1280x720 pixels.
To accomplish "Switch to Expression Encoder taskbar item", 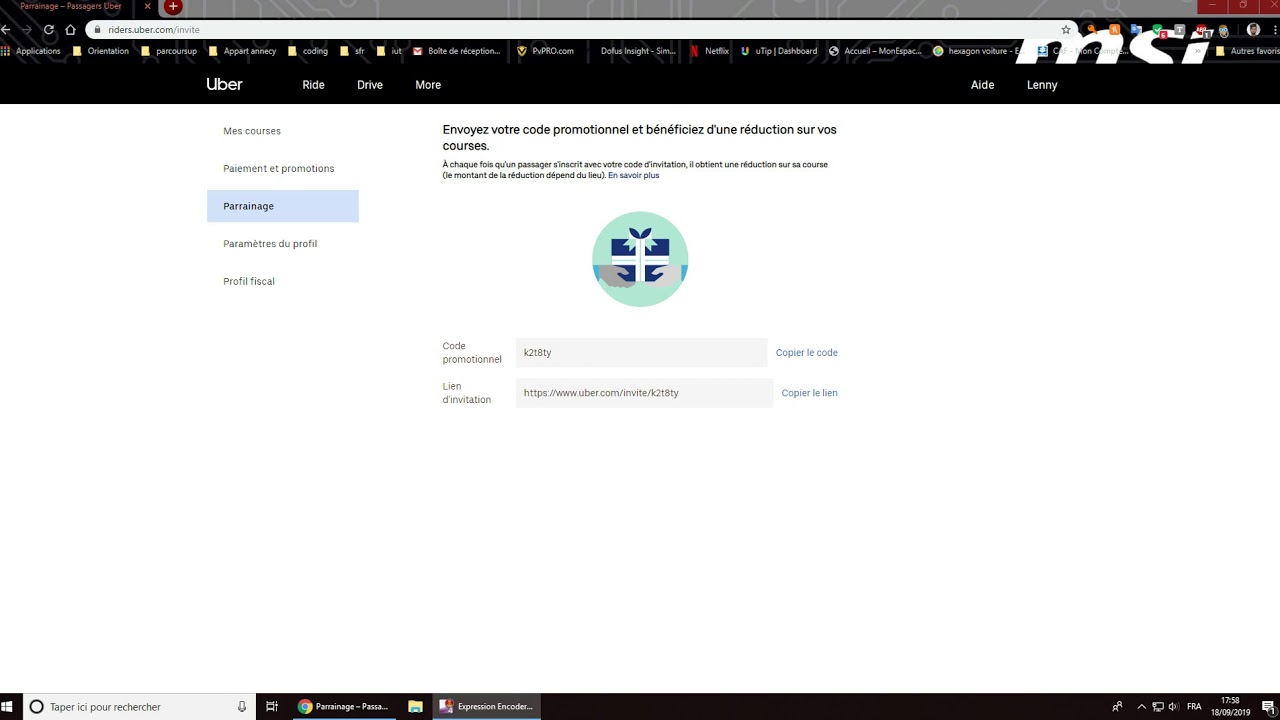I will pos(487,706).
